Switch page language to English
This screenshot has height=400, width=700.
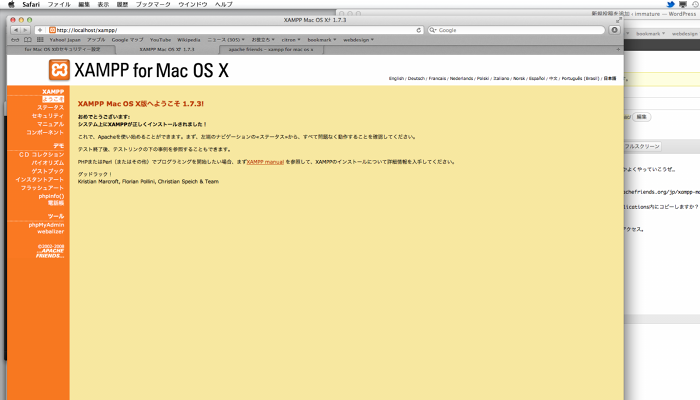(x=397, y=78)
